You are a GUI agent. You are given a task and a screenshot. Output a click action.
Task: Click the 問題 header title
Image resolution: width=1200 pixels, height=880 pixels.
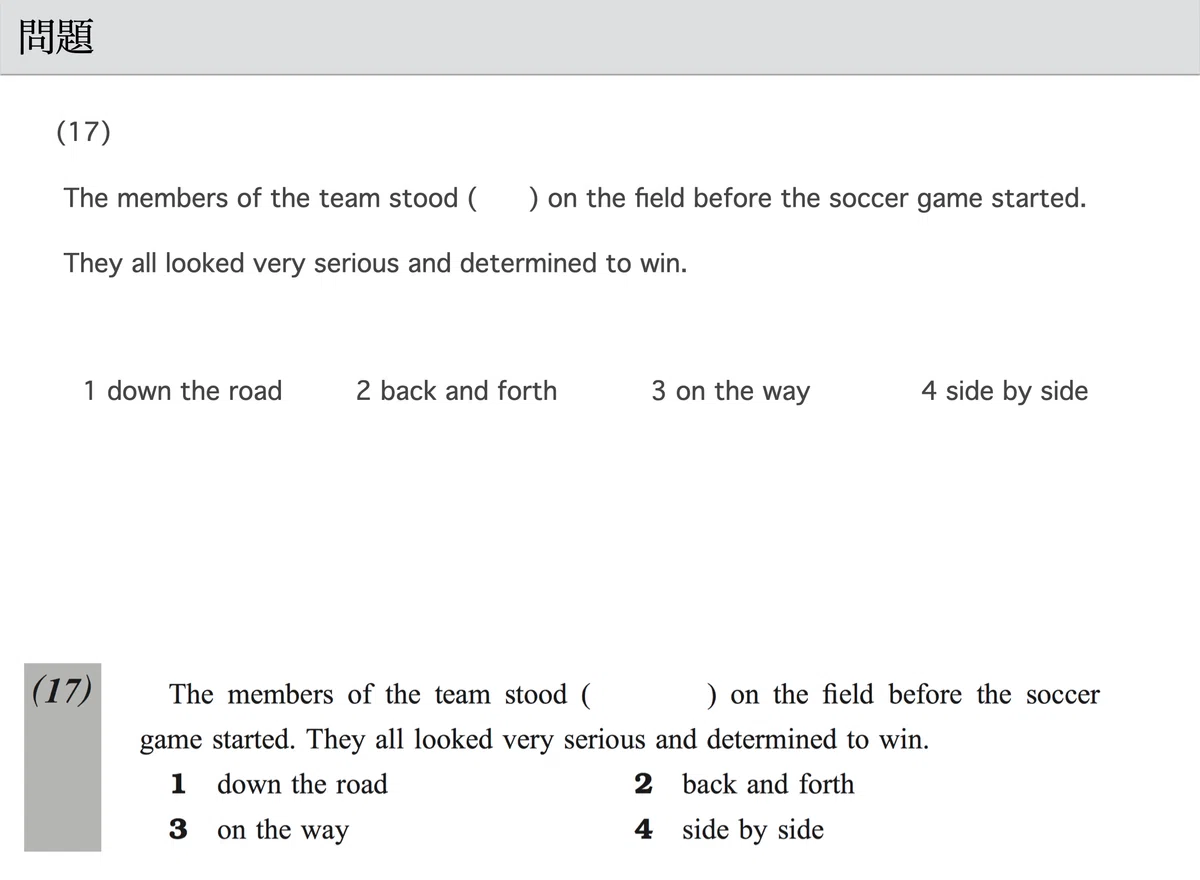(56, 38)
